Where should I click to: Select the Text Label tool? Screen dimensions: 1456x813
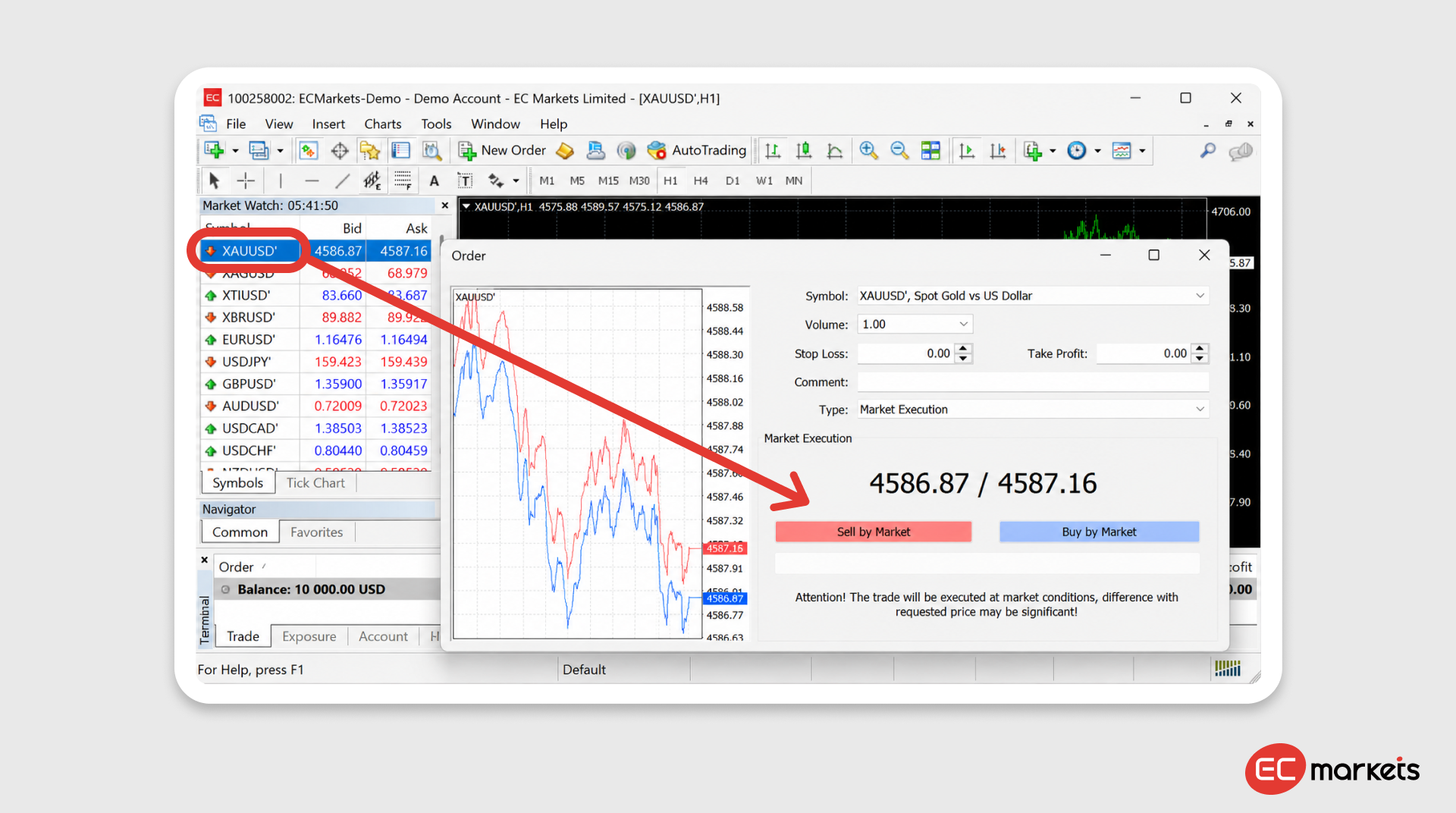pos(465,180)
